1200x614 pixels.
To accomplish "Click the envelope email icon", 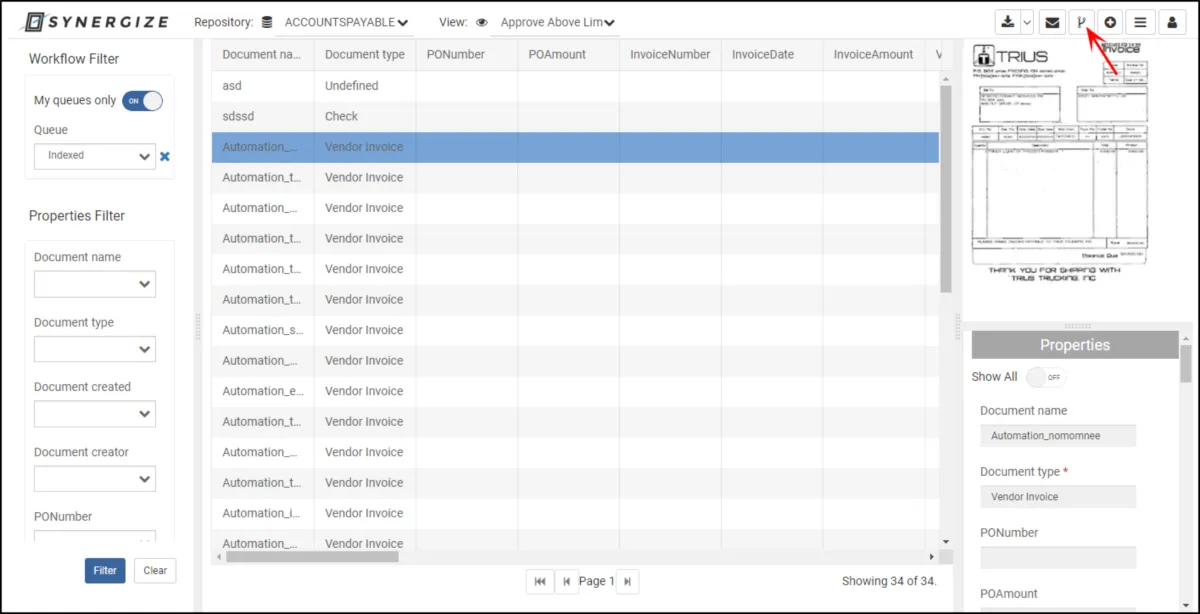I will (1052, 22).
